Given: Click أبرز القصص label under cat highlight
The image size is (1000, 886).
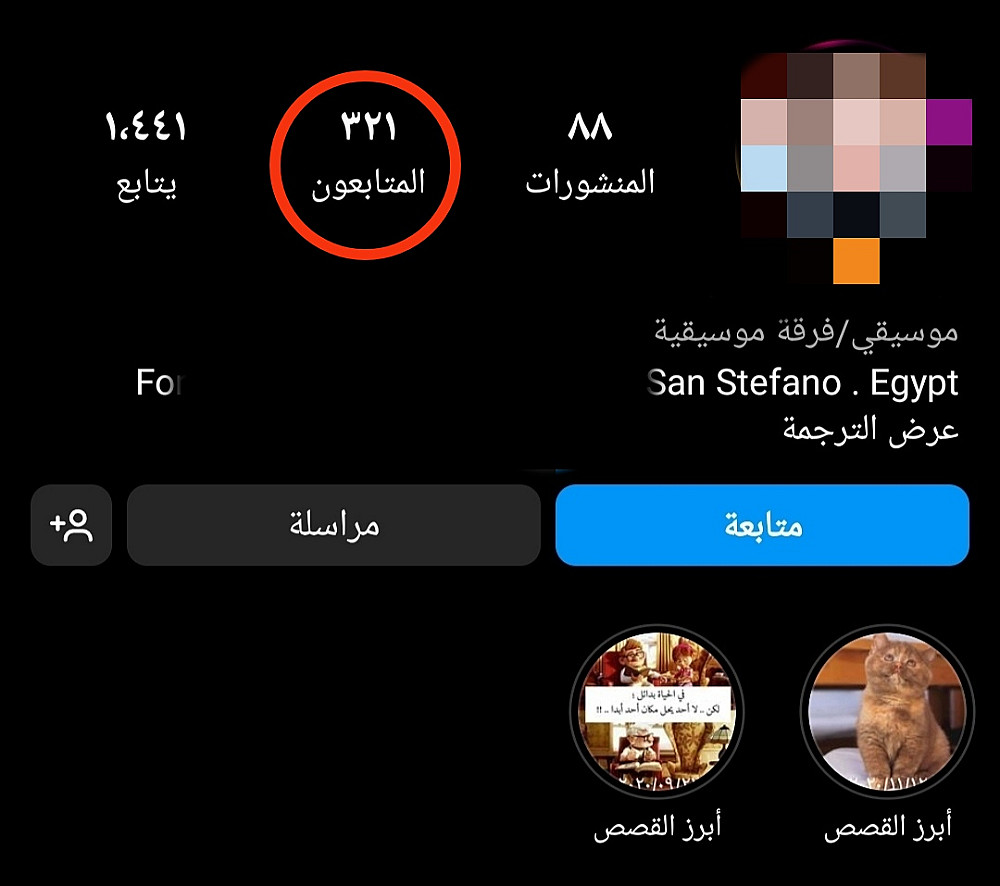Looking at the screenshot, I should 887,827.
